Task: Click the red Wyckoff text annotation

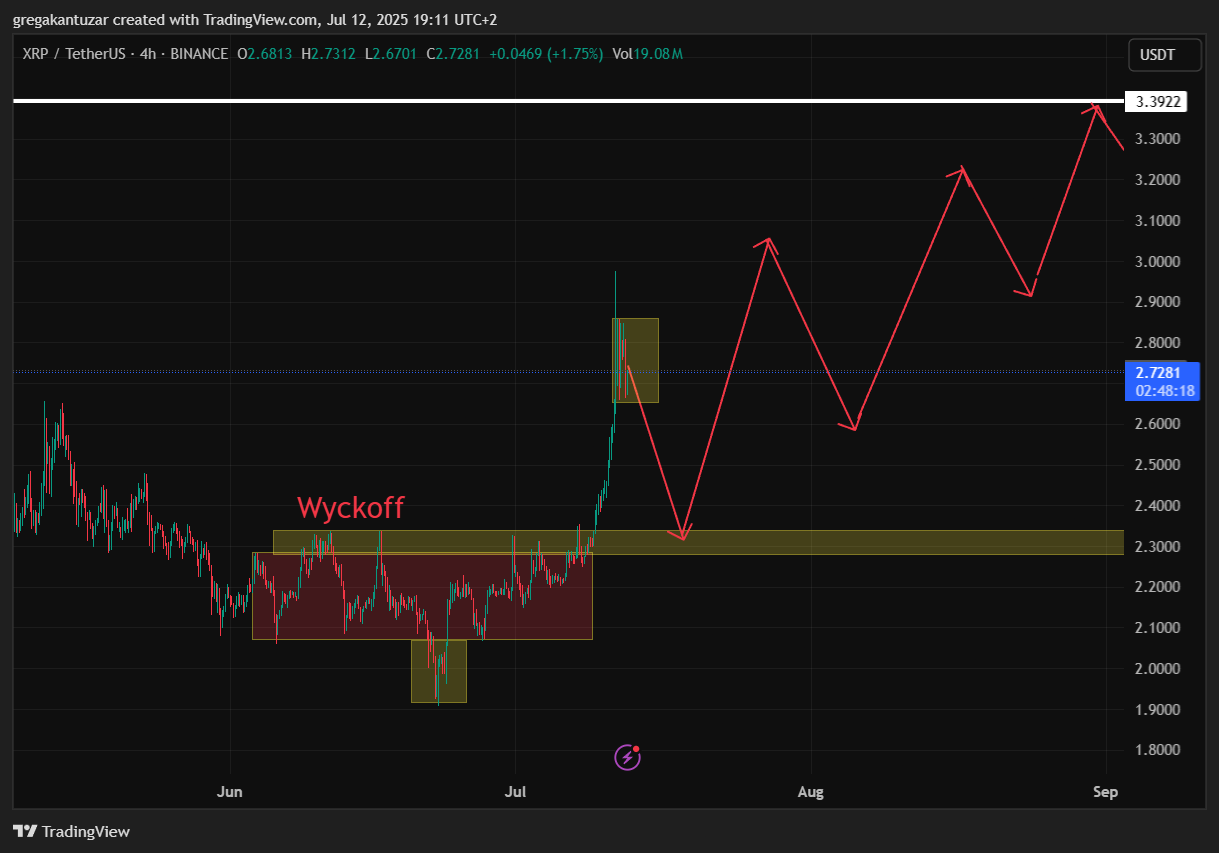Action: tap(351, 507)
